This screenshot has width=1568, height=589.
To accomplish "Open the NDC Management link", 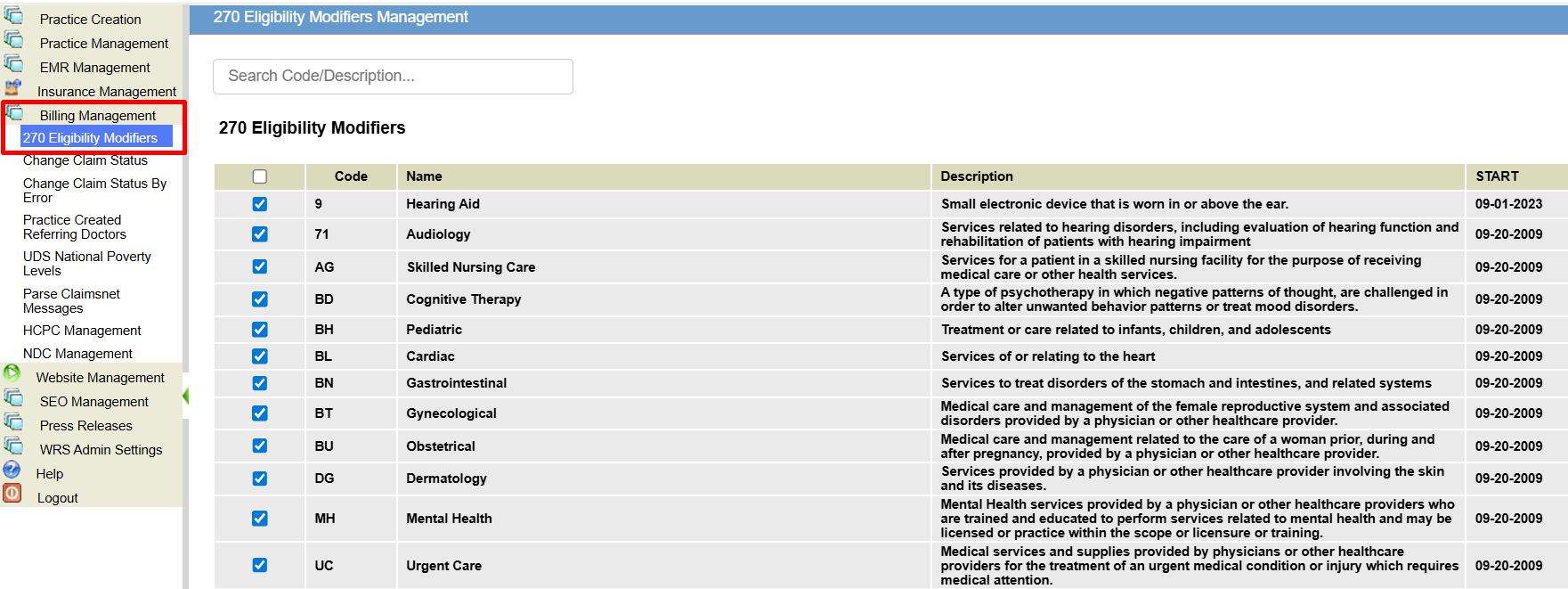I will pos(77,354).
